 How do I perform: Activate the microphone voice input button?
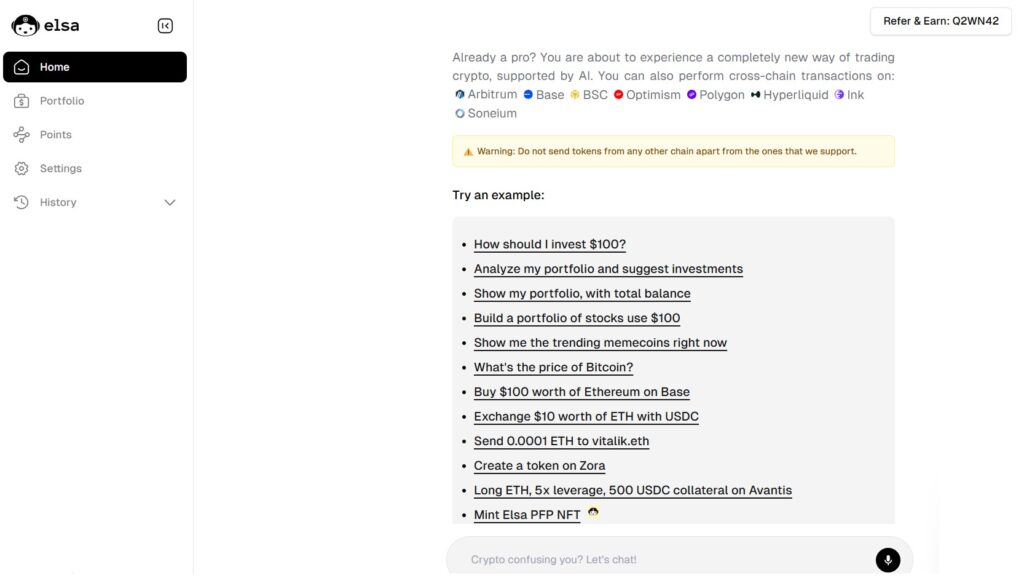887,560
